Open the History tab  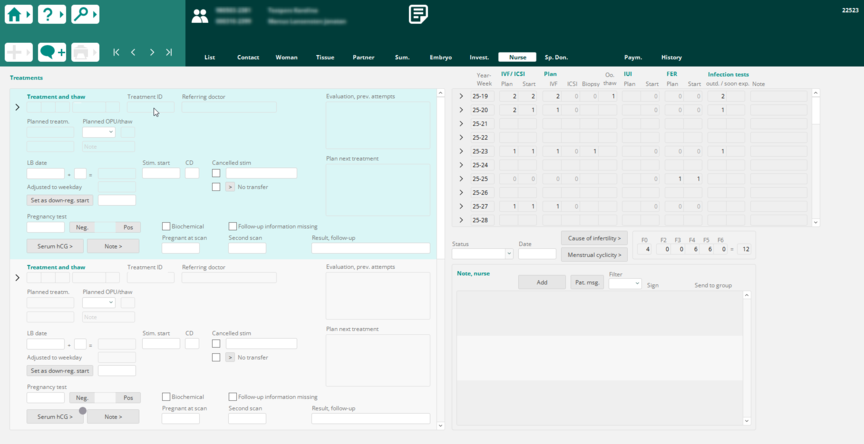pyautogui.click(x=671, y=57)
